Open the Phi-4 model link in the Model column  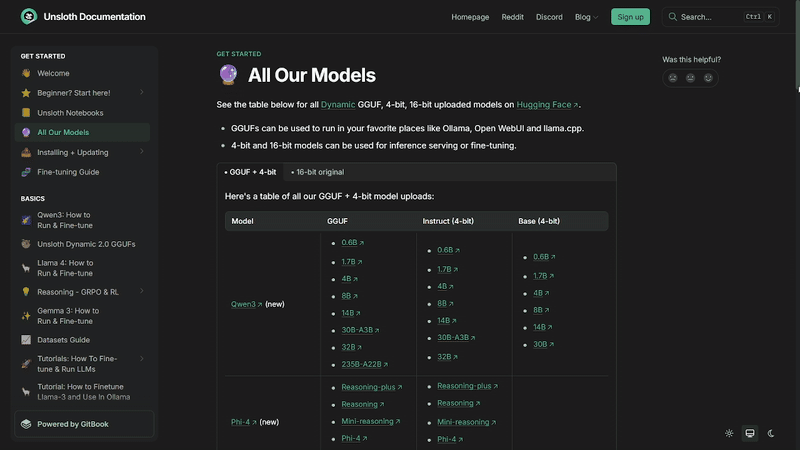click(243, 422)
